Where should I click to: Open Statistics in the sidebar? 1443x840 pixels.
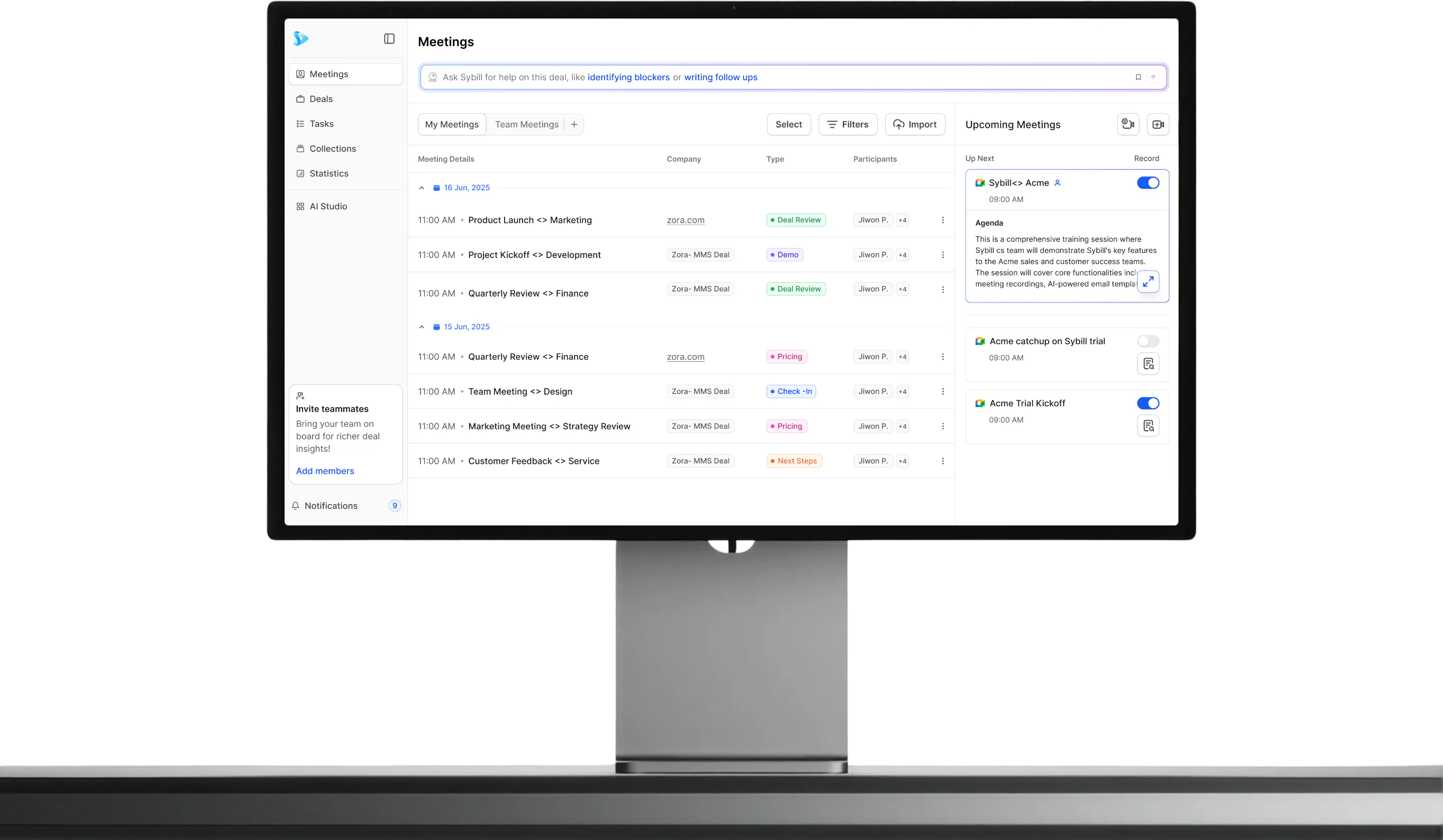point(346,173)
